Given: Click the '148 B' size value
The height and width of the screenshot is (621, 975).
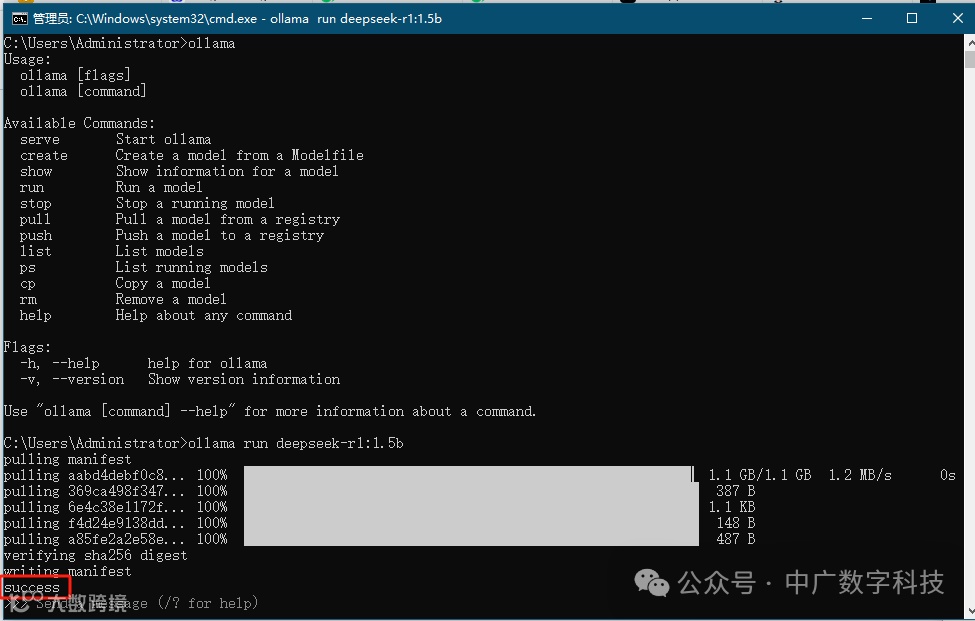Looking at the screenshot, I should coord(736,523).
